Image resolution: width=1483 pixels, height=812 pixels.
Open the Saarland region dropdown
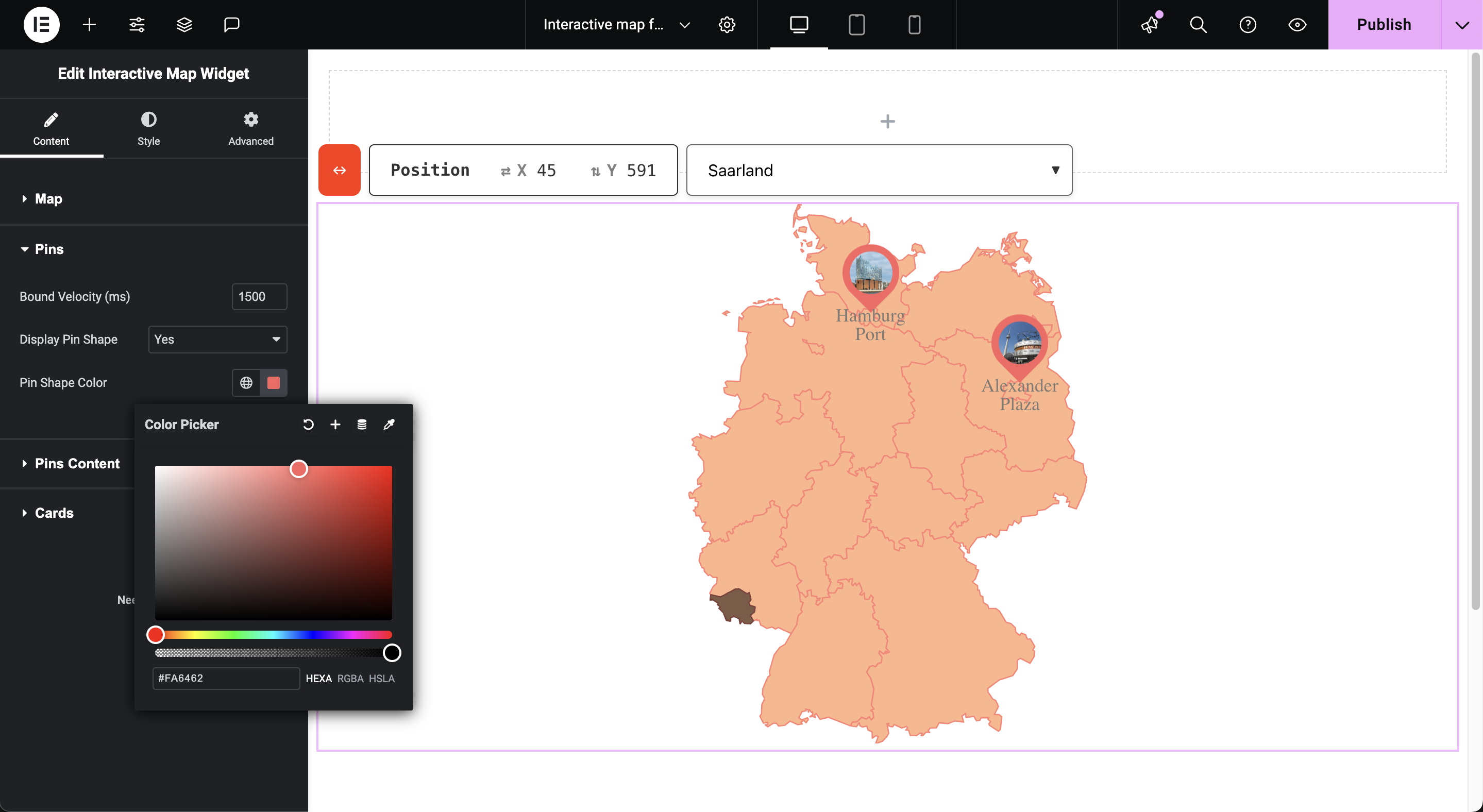tap(879, 170)
